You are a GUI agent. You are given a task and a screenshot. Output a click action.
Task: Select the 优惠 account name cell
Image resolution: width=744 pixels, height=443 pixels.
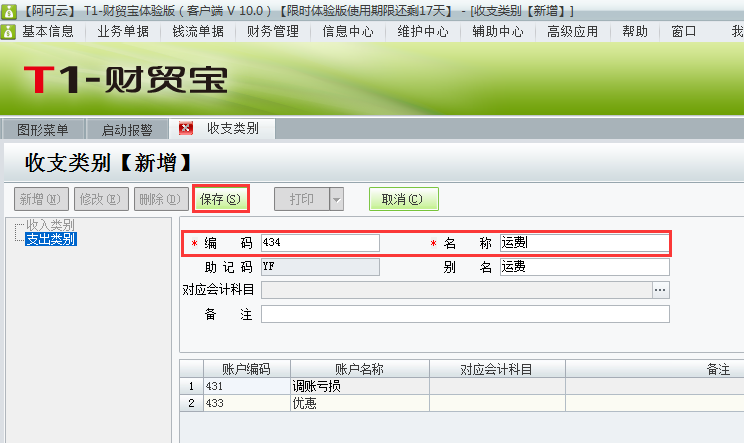click(360, 403)
